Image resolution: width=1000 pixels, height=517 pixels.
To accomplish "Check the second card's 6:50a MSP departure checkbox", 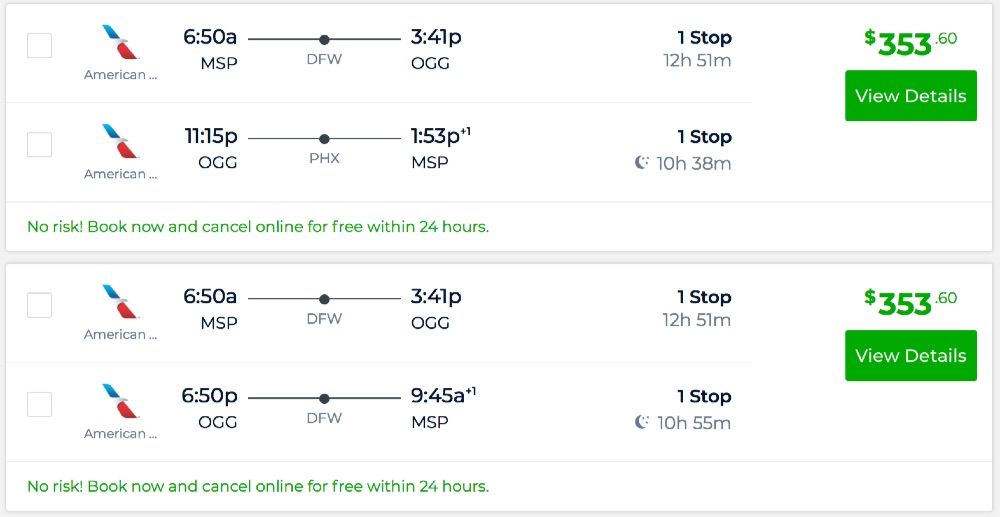I will tap(39, 305).
